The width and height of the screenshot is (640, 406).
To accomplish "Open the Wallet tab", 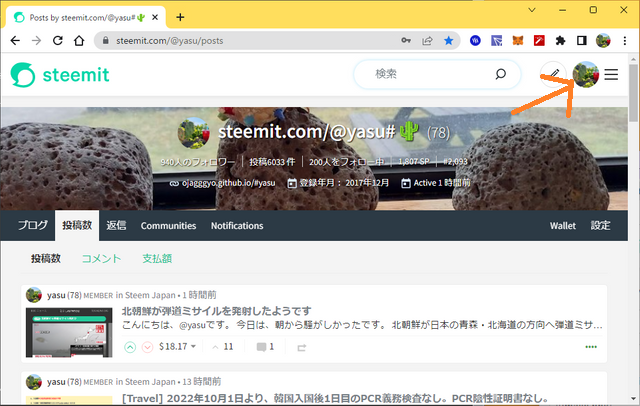I will tap(562, 226).
